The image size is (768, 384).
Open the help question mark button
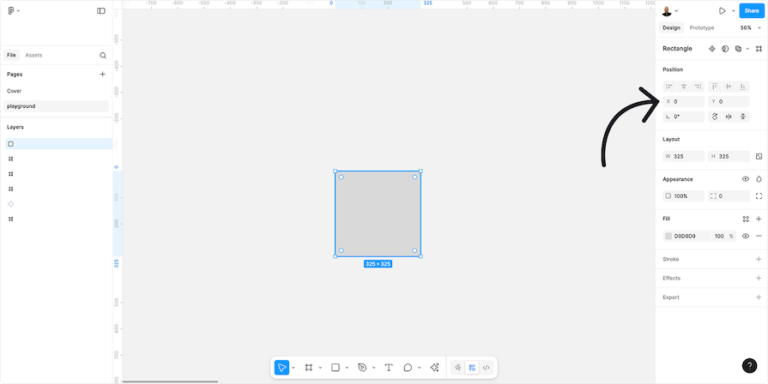pyautogui.click(x=749, y=365)
